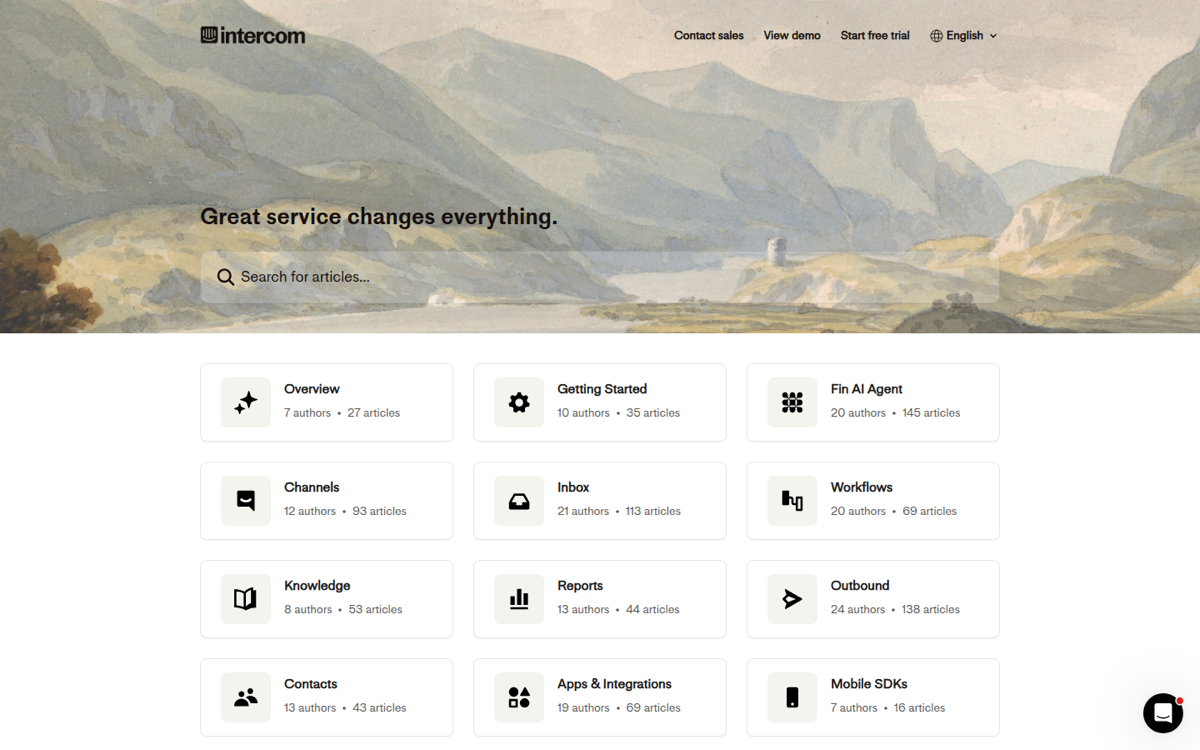Open the Outbound collection title
The image size is (1200, 750).
pyautogui.click(x=860, y=585)
